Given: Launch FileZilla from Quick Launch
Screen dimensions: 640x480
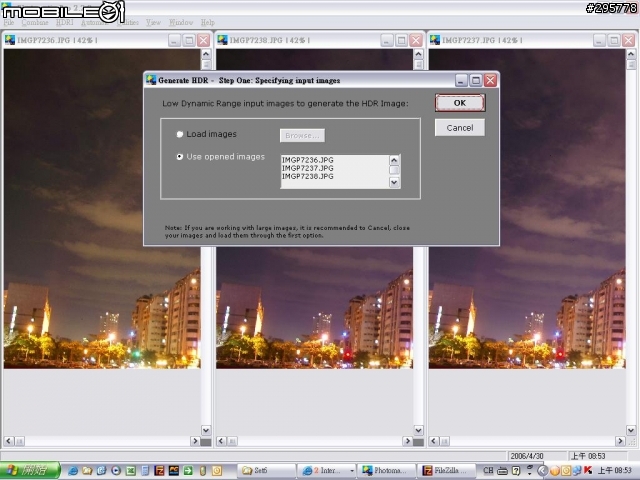Looking at the screenshot, I should 159,471.
